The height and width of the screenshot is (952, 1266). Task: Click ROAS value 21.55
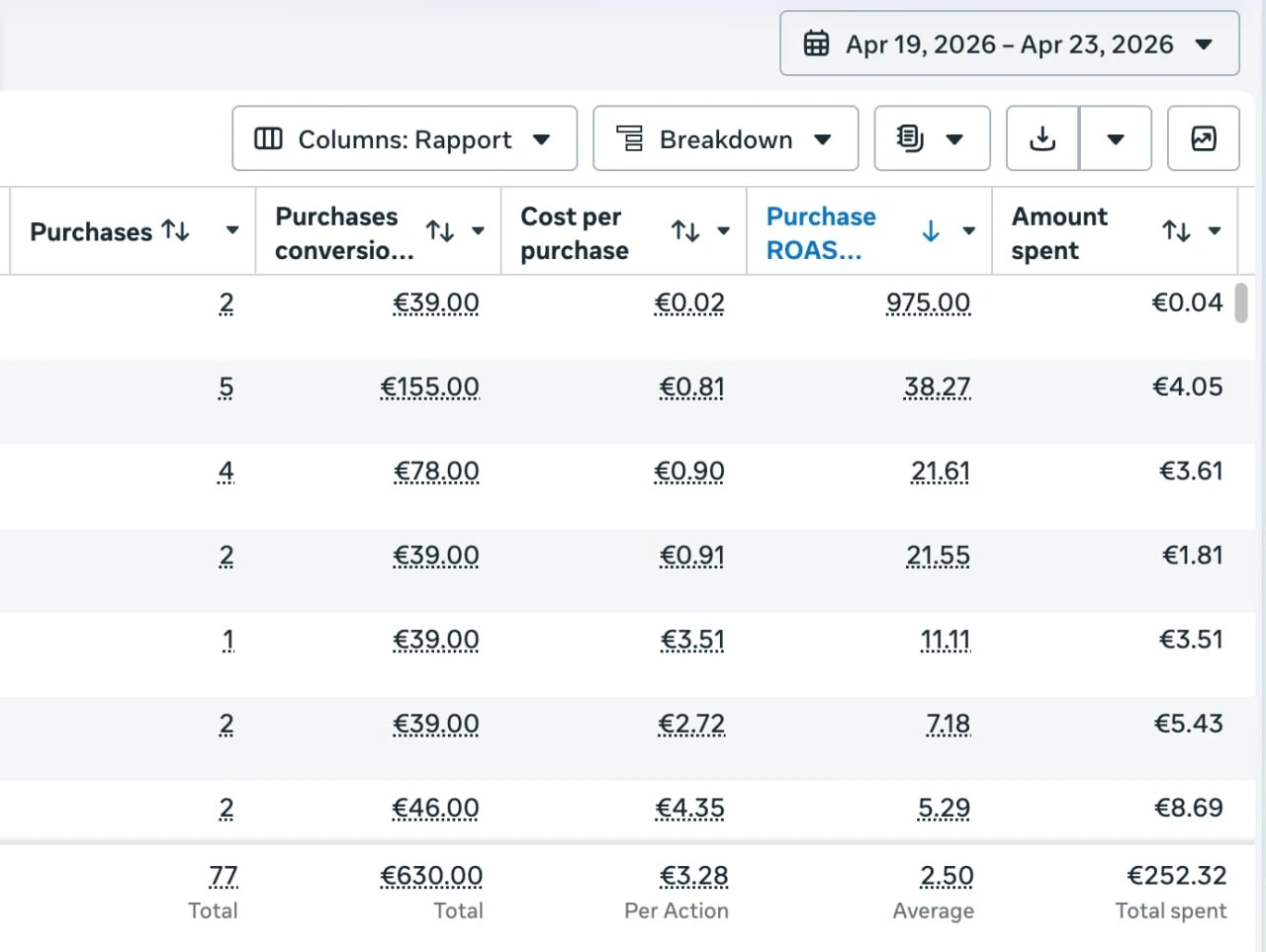(x=938, y=556)
